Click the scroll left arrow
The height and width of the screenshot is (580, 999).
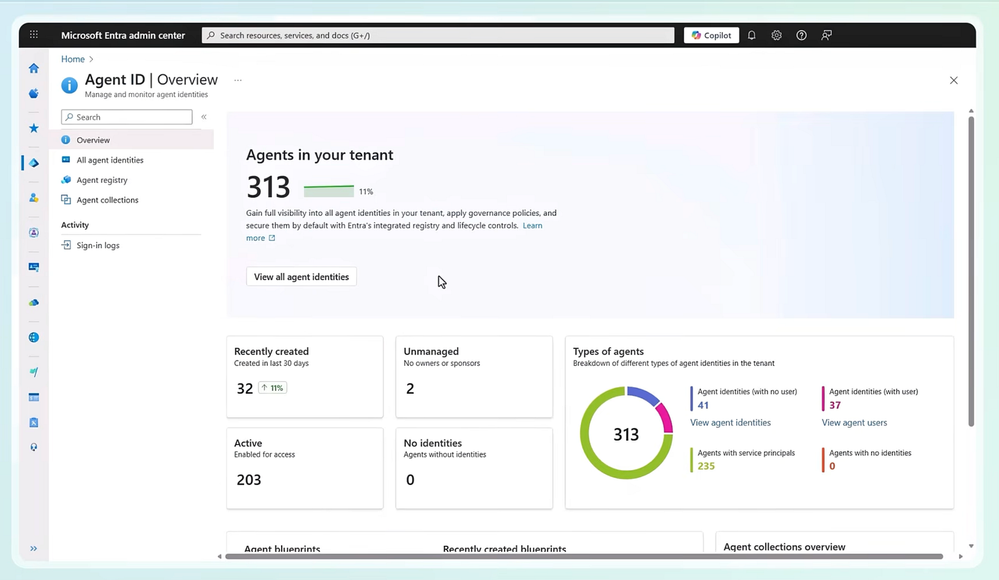(219, 556)
